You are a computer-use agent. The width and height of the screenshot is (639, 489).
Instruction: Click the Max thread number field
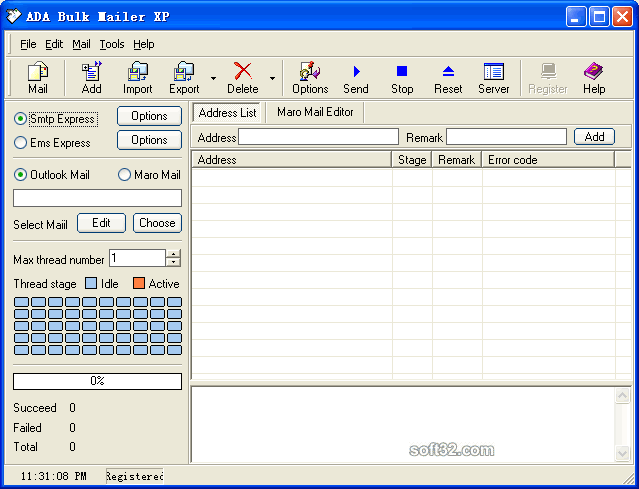click(x=137, y=258)
